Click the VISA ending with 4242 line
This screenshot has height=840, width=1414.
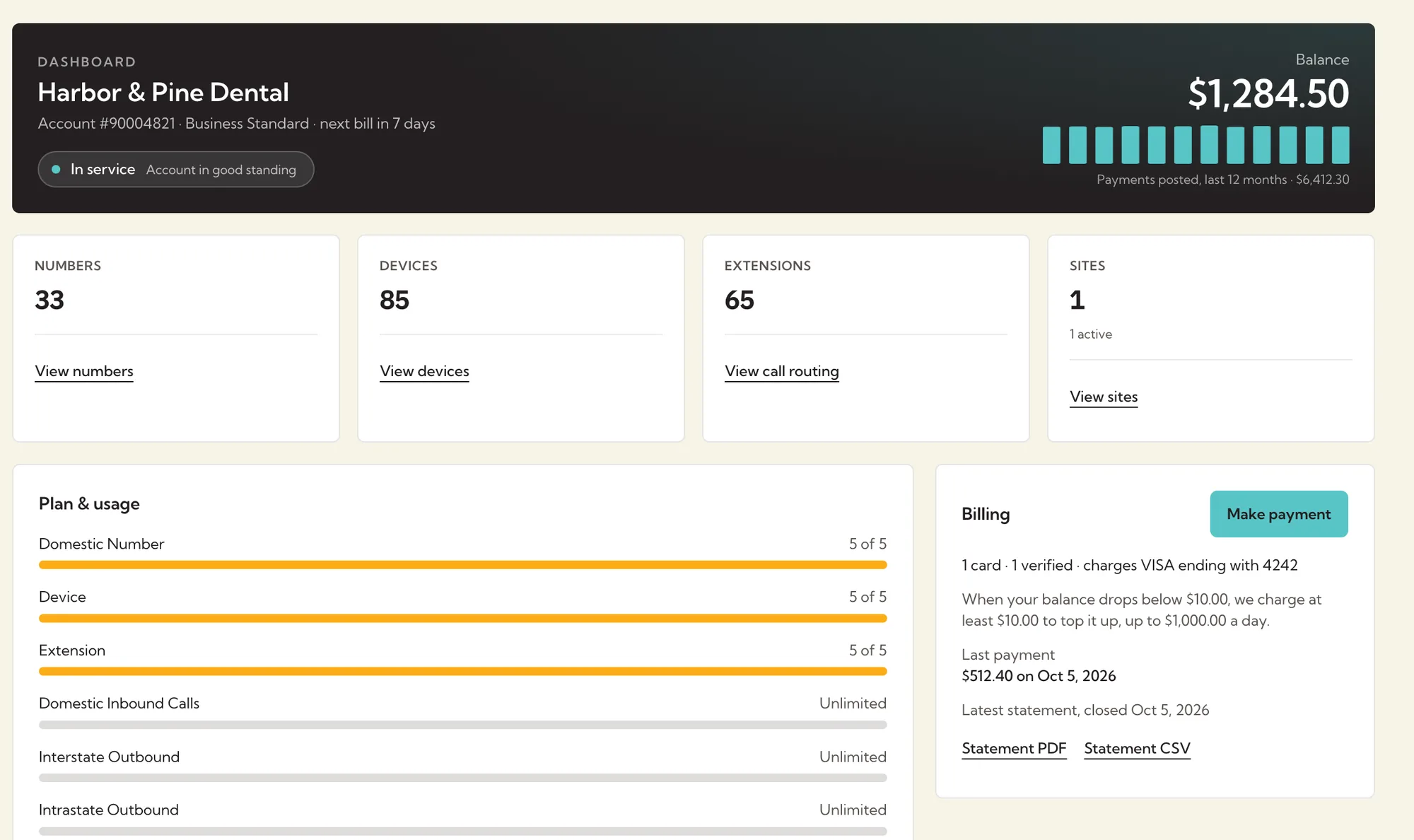(1130, 565)
